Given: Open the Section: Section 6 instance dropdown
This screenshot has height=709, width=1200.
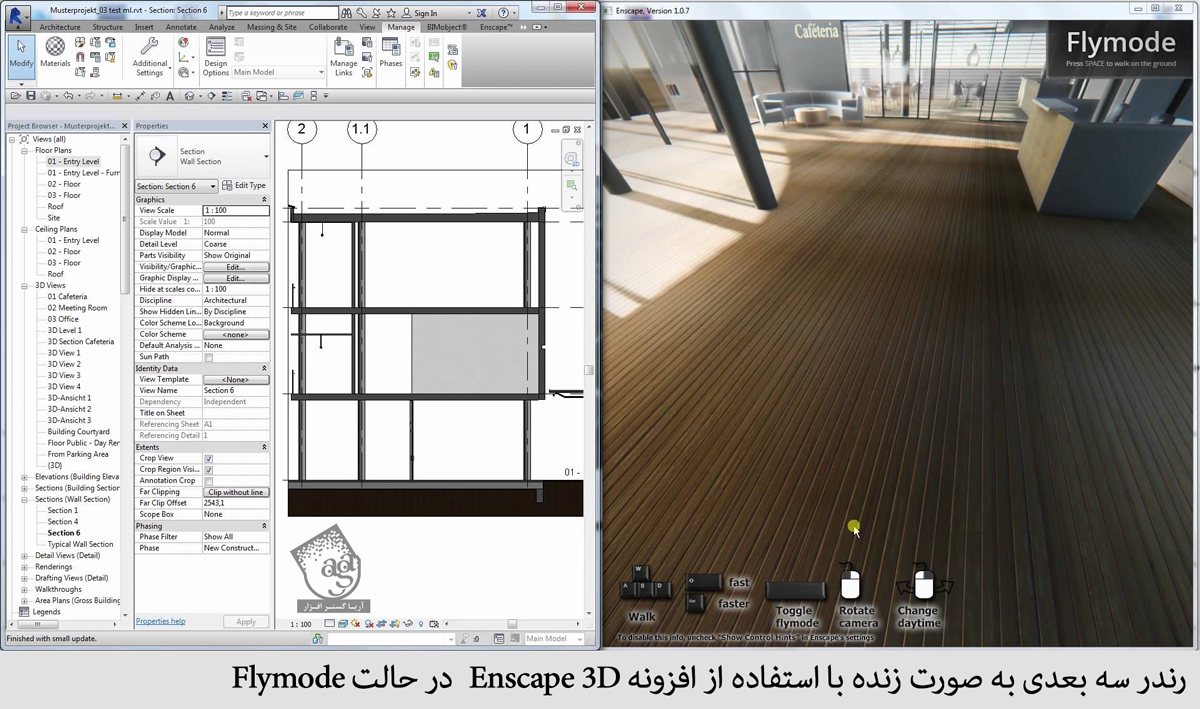Looking at the screenshot, I should pyautogui.click(x=176, y=187).
